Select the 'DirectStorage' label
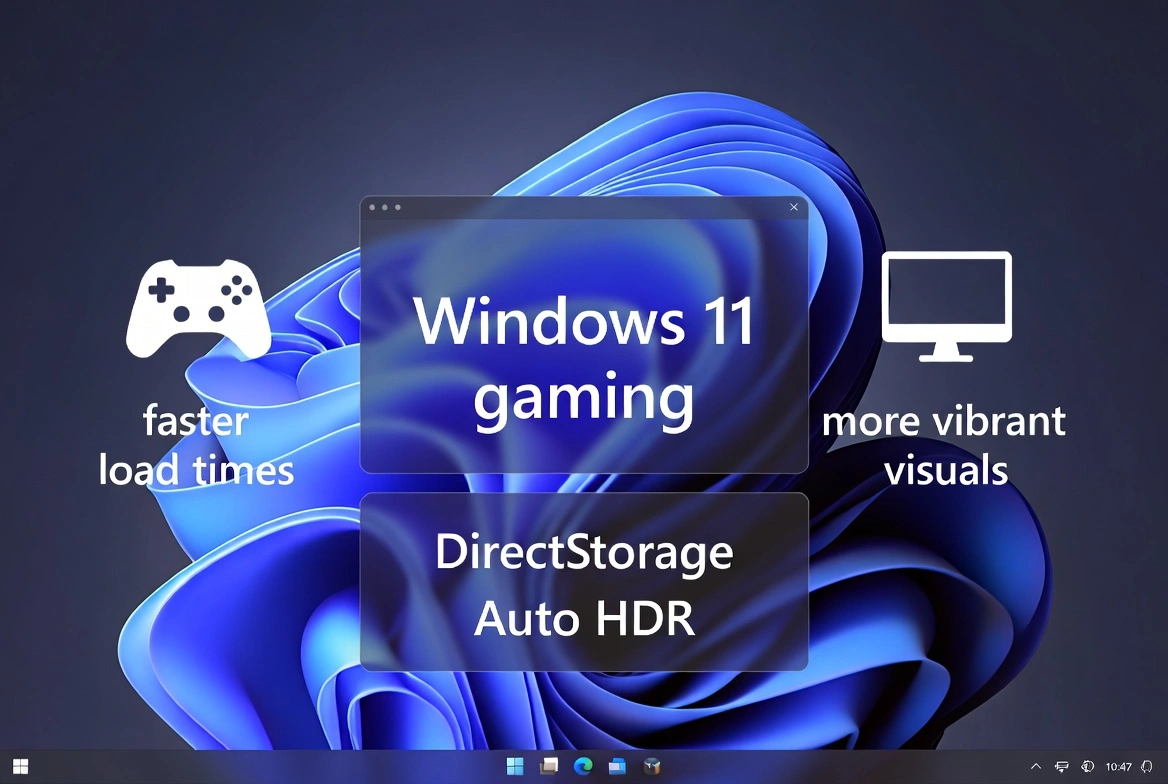The image size is (1168, 784). click(584, 552)
